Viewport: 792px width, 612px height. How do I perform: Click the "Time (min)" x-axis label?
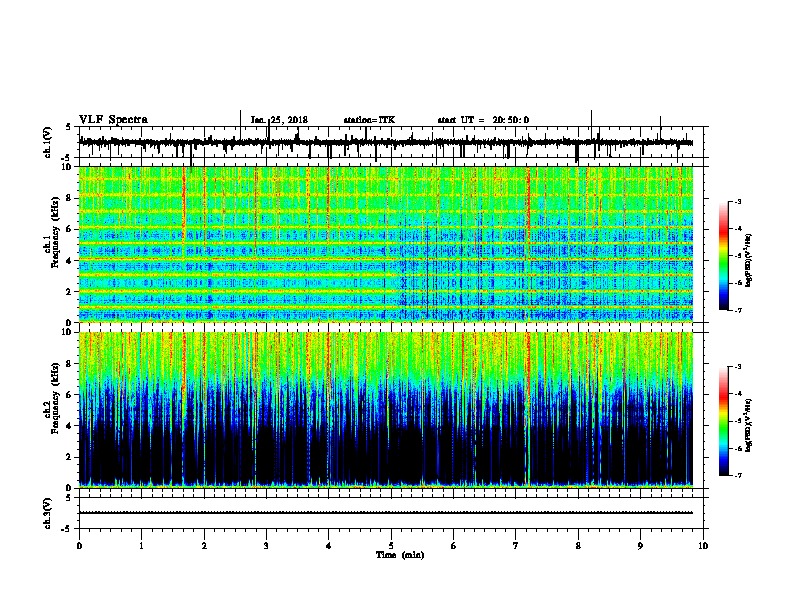[x=400, y=555]
